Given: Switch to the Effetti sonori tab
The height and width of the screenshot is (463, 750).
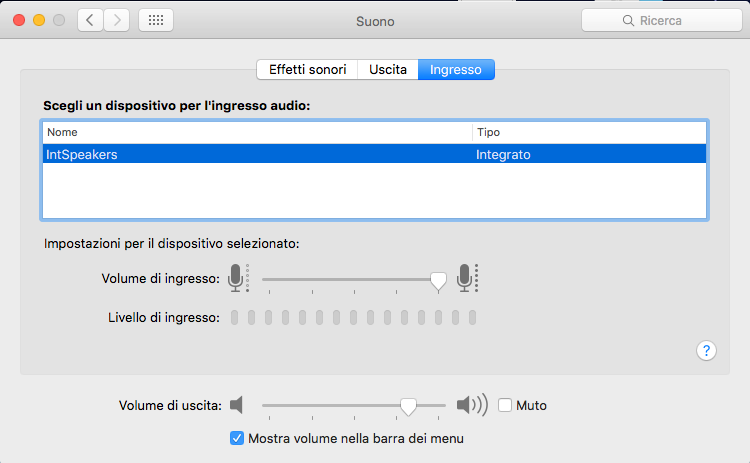Looking at the screenshot, I should (307, 70).
